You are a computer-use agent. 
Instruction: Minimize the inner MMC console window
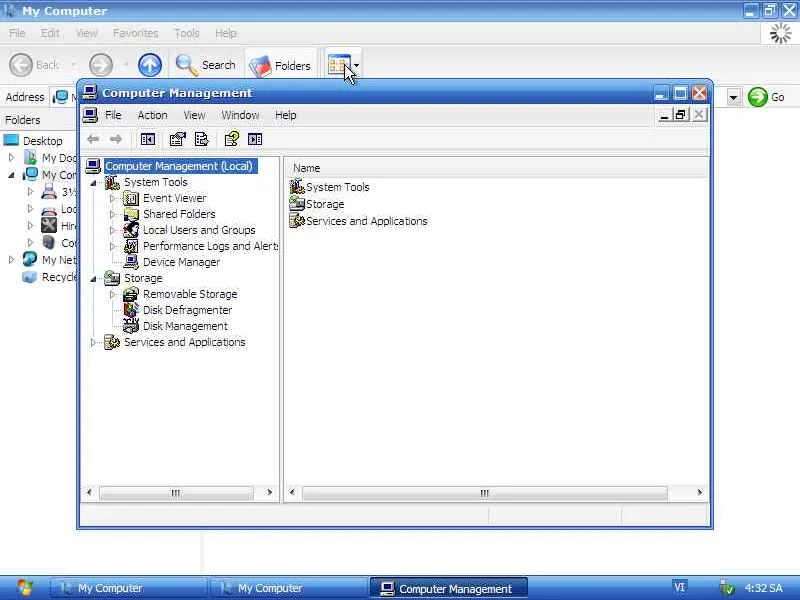(x=664, y=115)
